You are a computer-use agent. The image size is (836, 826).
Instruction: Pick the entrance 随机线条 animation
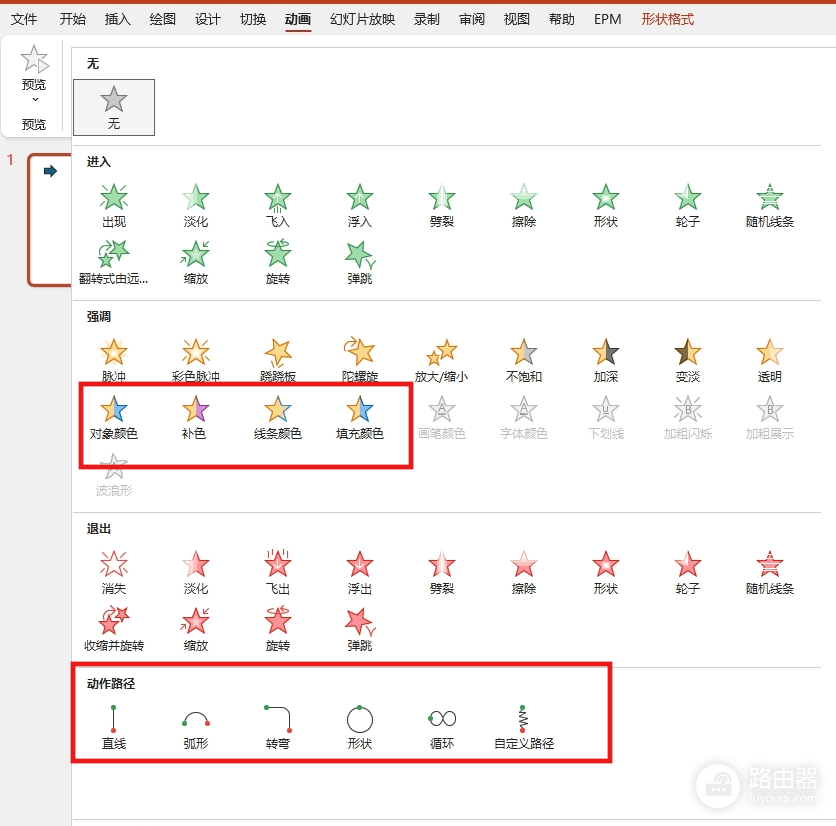click(770, 206)
